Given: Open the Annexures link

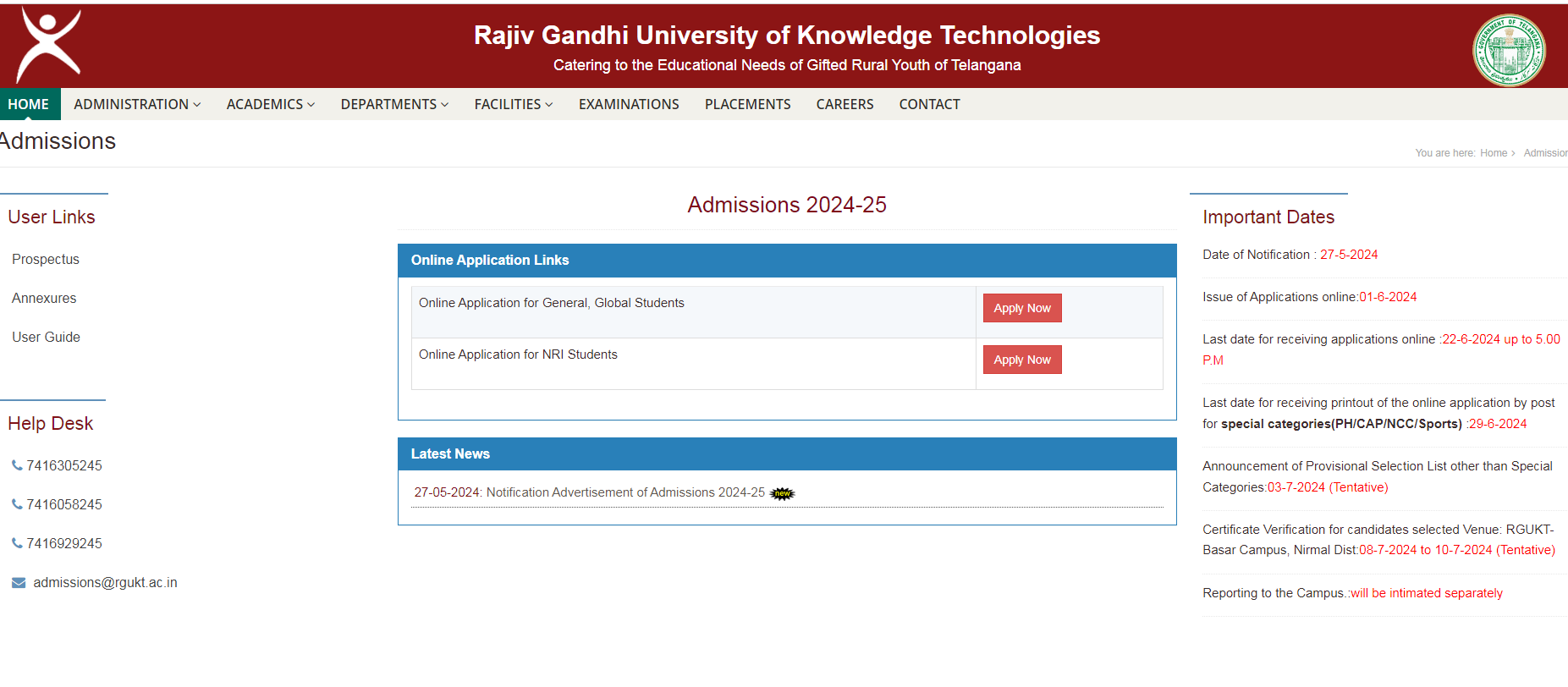Looking at the screenshot, I should 44,299.
